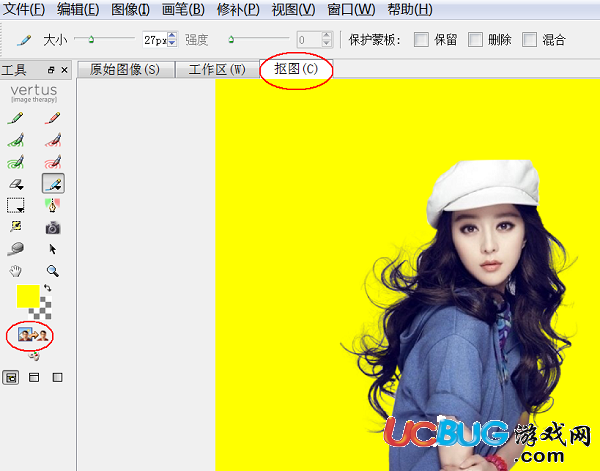Float the 工具 panel

click(51, 70)
